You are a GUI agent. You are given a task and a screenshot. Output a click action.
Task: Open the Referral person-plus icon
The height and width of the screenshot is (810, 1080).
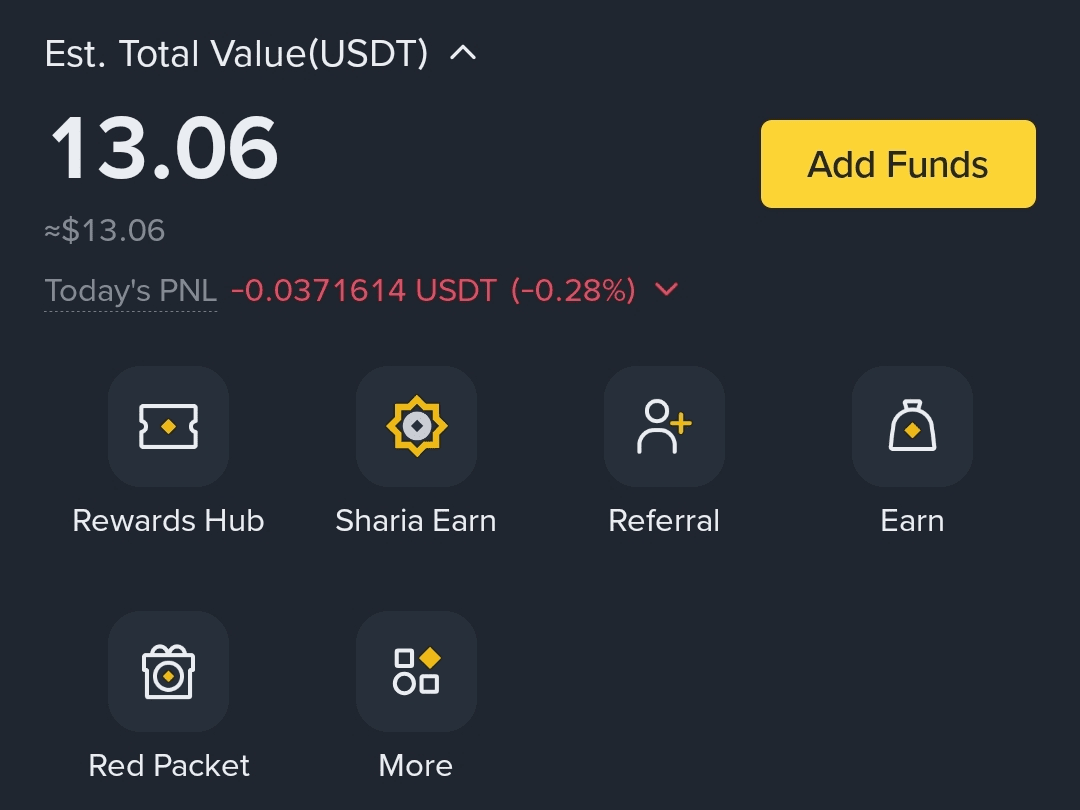click(664, 427)
